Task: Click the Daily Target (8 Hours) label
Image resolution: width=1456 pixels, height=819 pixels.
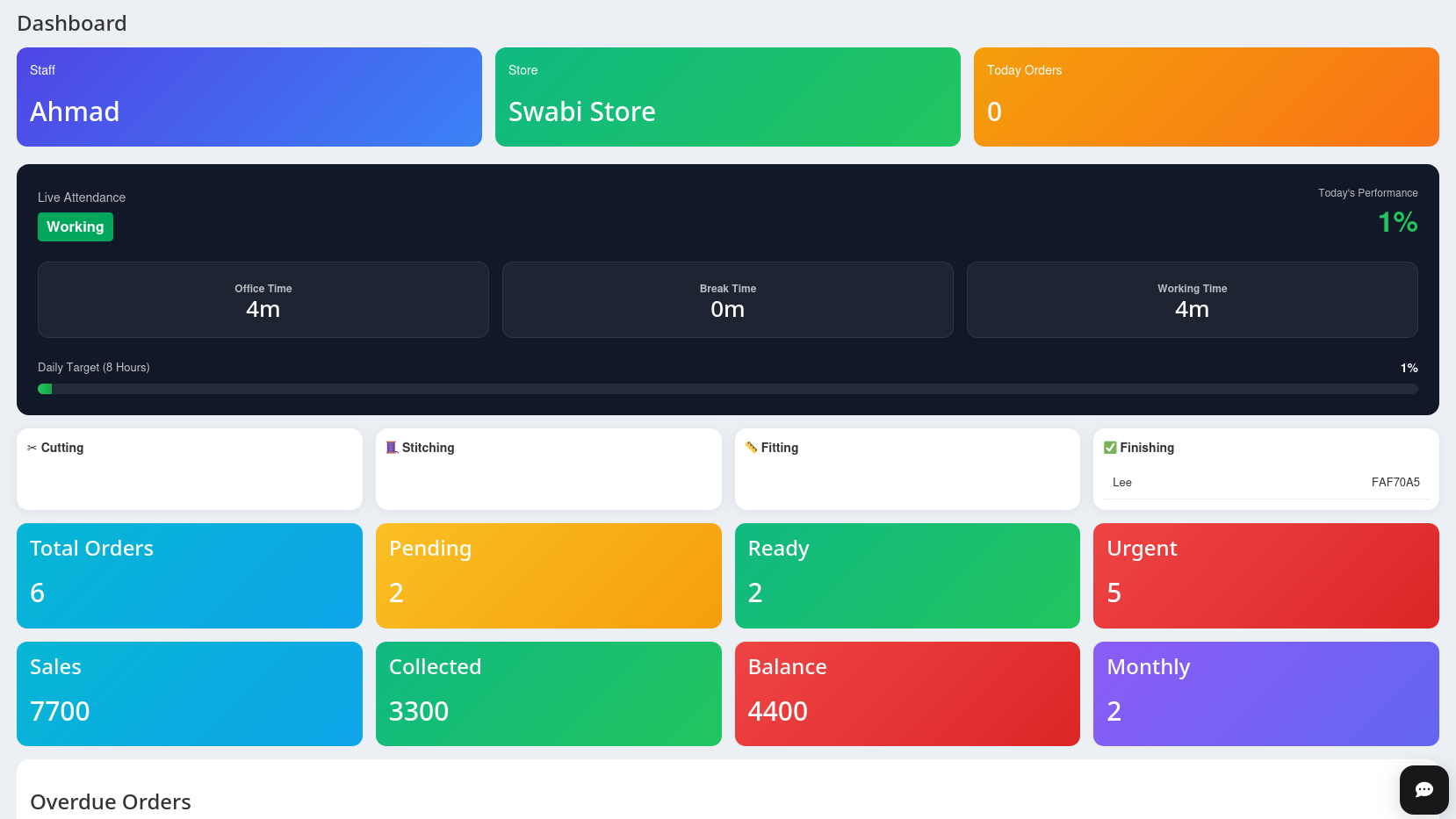Action: (94, 368)
